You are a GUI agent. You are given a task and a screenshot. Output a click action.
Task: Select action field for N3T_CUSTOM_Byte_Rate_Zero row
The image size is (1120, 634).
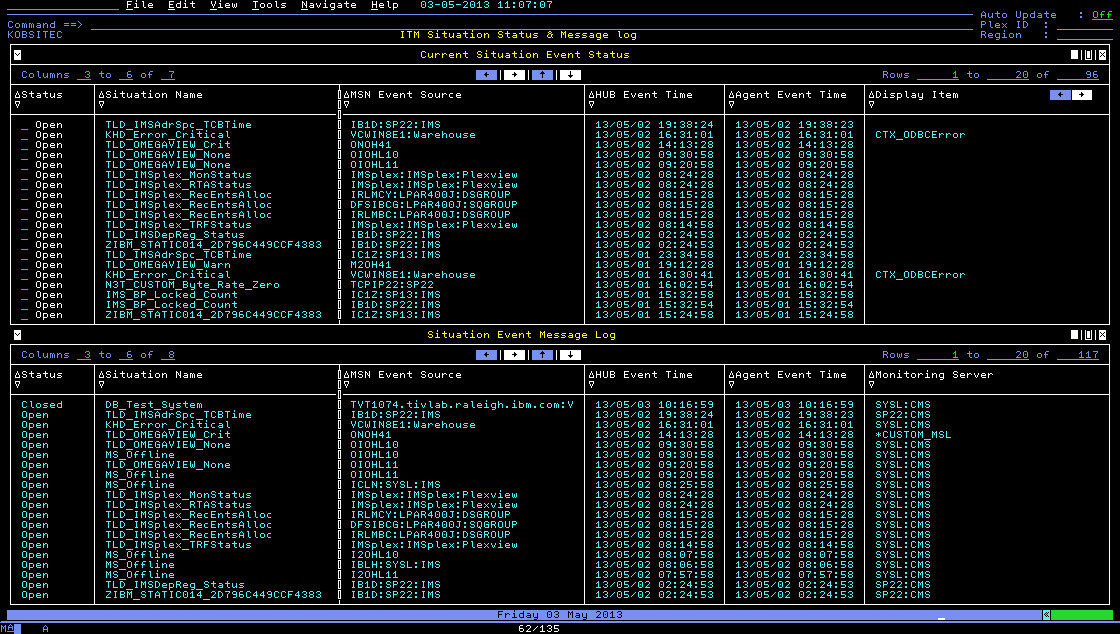click(25, 285)
